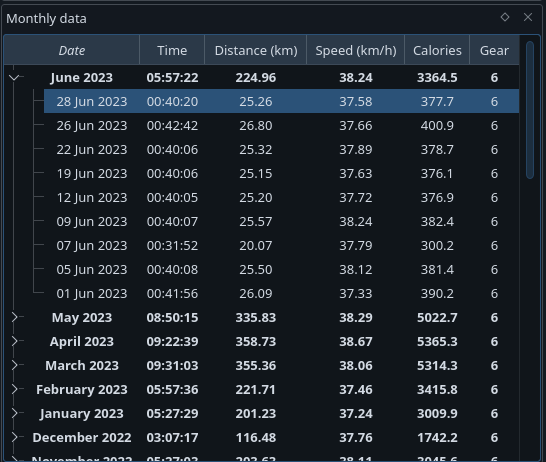
Task: Expand the March 2023 month group
Action: pyautogui.click(x=14, y=366)
